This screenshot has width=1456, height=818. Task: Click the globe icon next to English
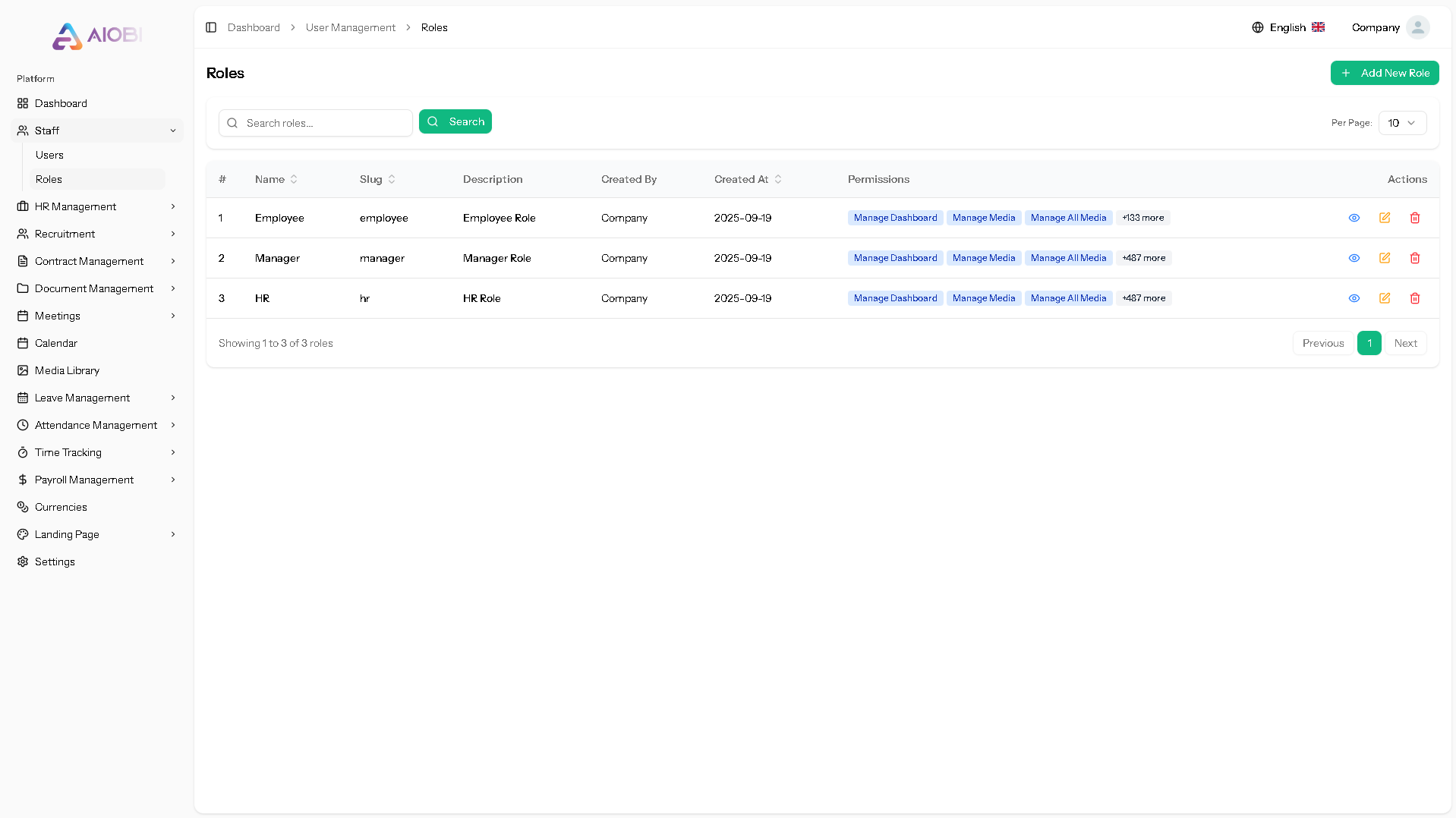1259,27
